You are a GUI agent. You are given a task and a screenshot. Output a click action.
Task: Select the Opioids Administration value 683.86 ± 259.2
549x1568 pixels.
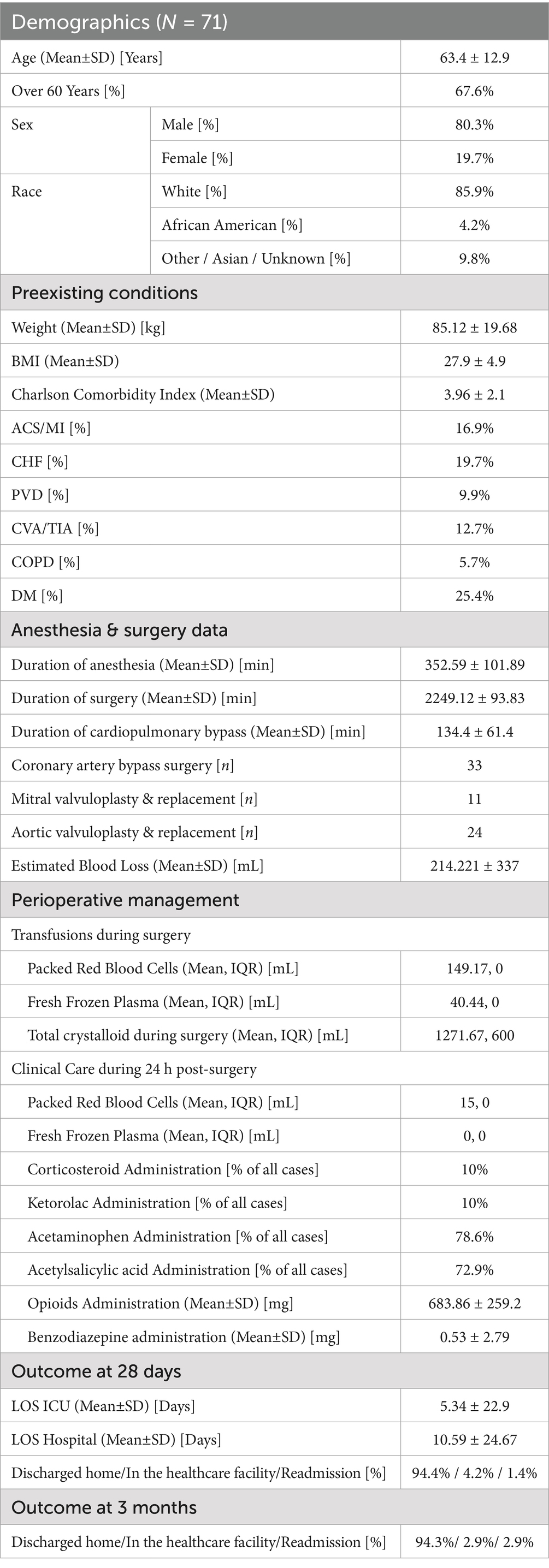tap(474, 1303)
